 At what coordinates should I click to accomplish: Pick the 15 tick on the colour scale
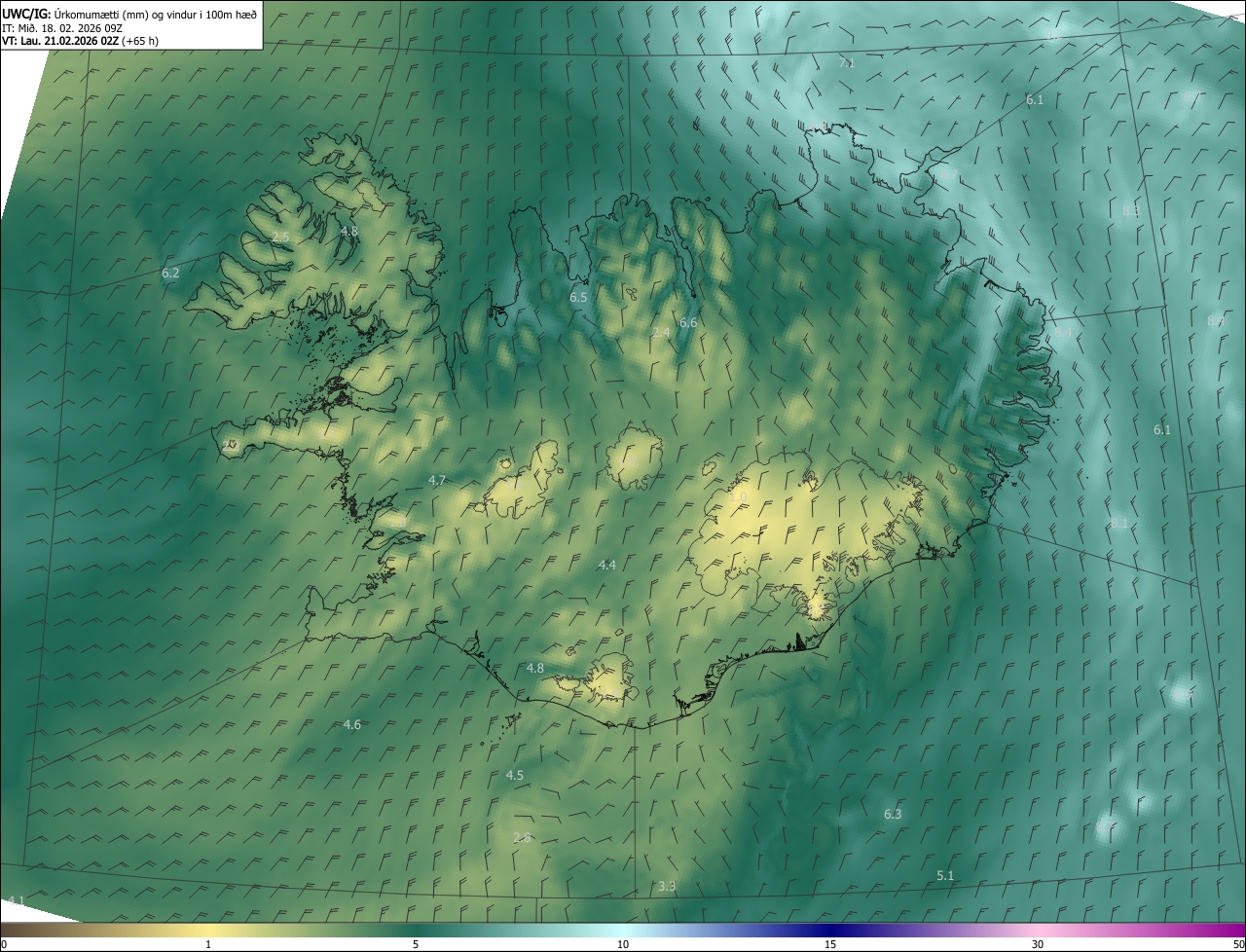tap(830, 945)
